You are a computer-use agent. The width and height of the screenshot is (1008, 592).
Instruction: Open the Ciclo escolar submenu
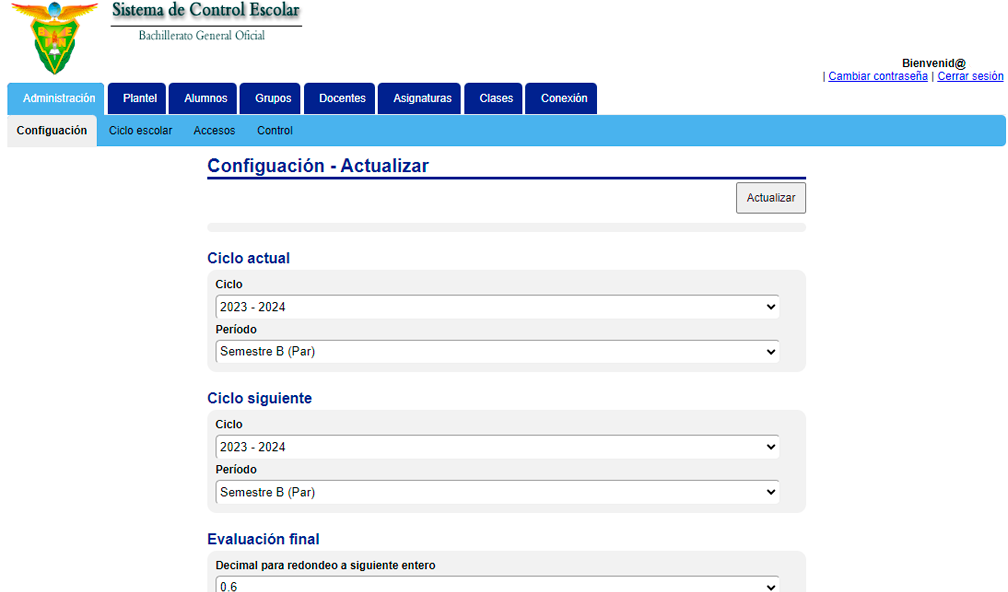pos(140,130)
